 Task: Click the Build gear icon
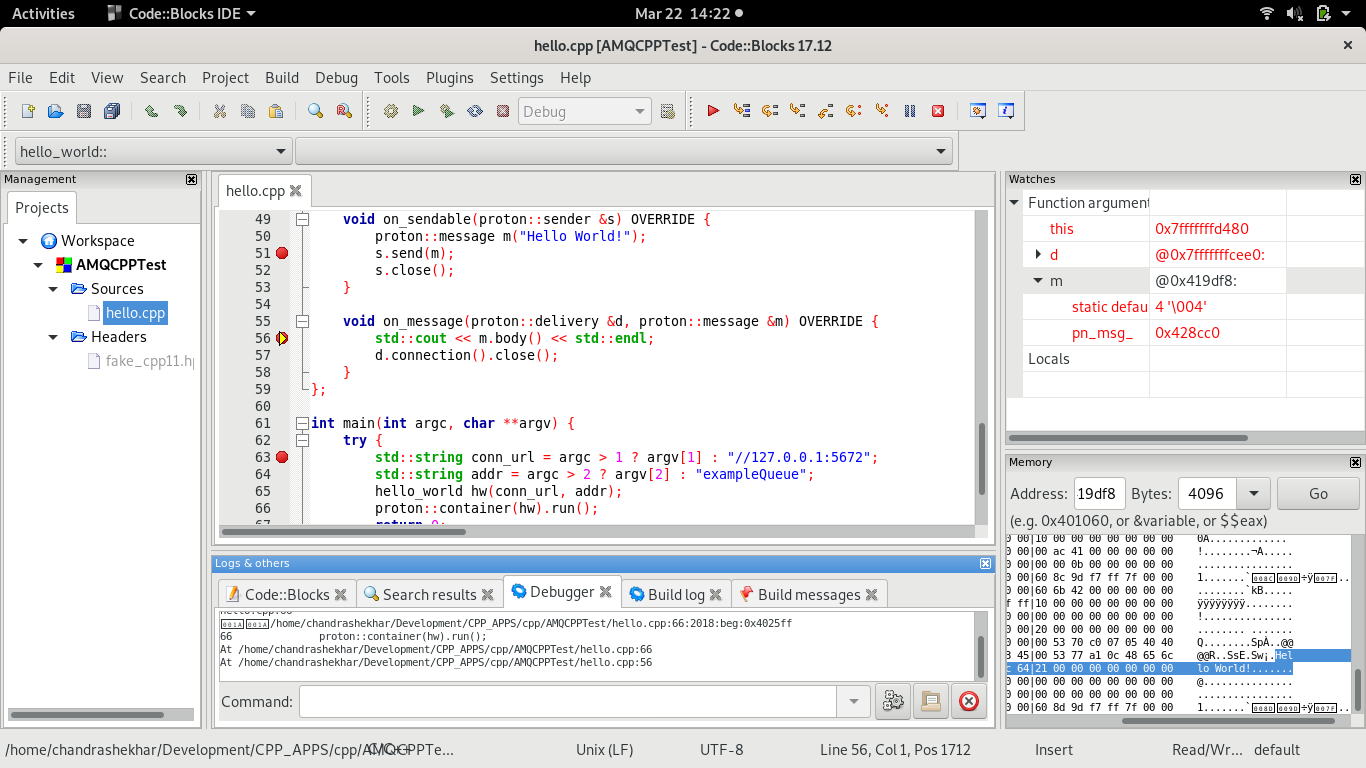pyautogui.click(x=391, y=111)
